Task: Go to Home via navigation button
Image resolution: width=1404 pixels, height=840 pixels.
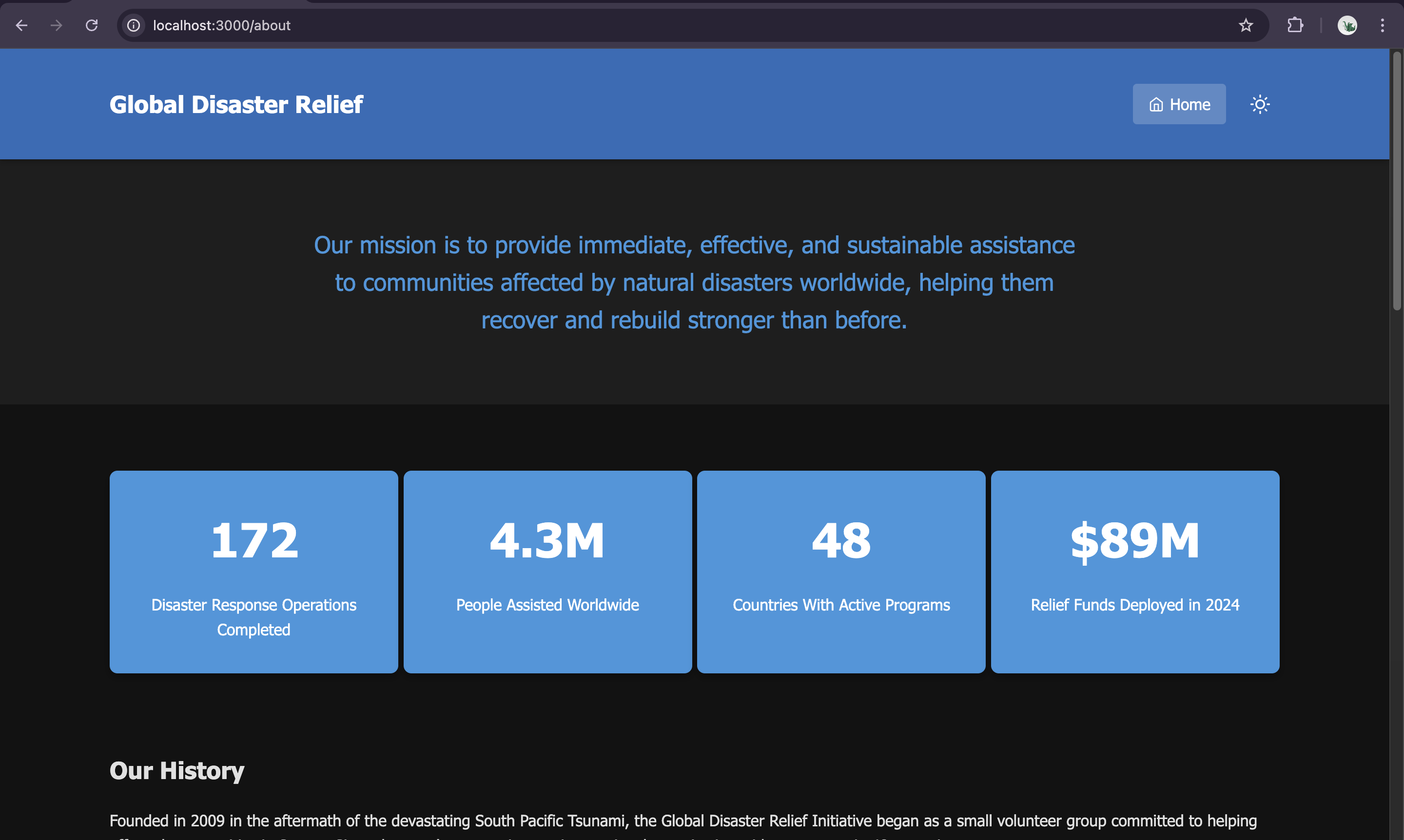Action: click(x=1179, y=105)
